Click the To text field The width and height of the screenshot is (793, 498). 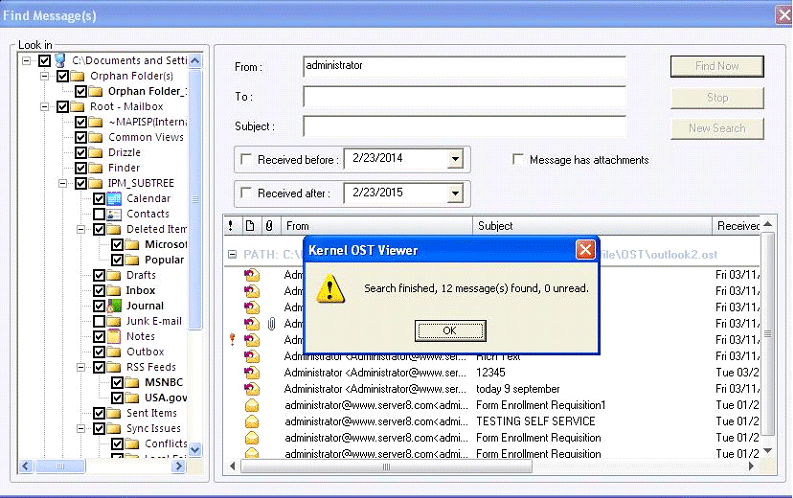pyautogui.click(x=464, y=97)
